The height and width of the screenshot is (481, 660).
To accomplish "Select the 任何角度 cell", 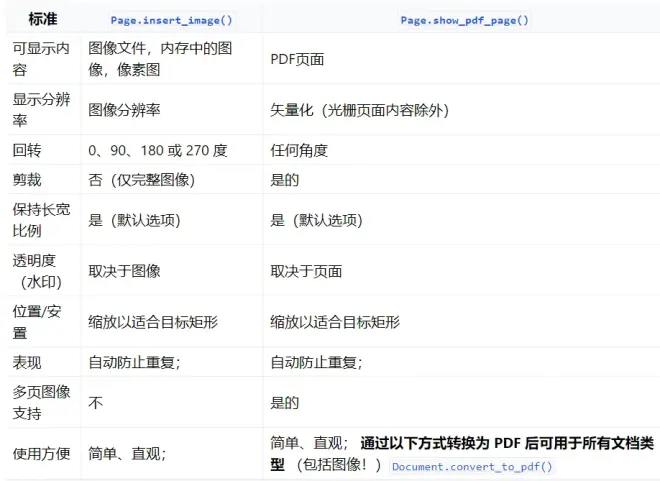I will (x=299, y=150).
